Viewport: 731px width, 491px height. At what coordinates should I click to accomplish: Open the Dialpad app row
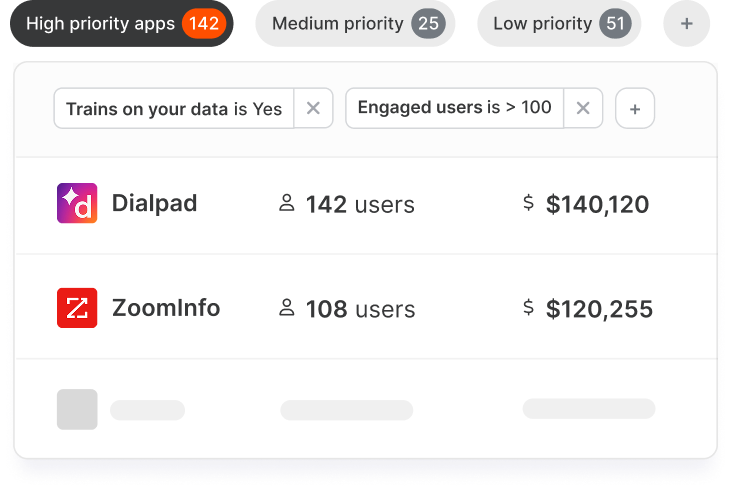coord(366,206)
